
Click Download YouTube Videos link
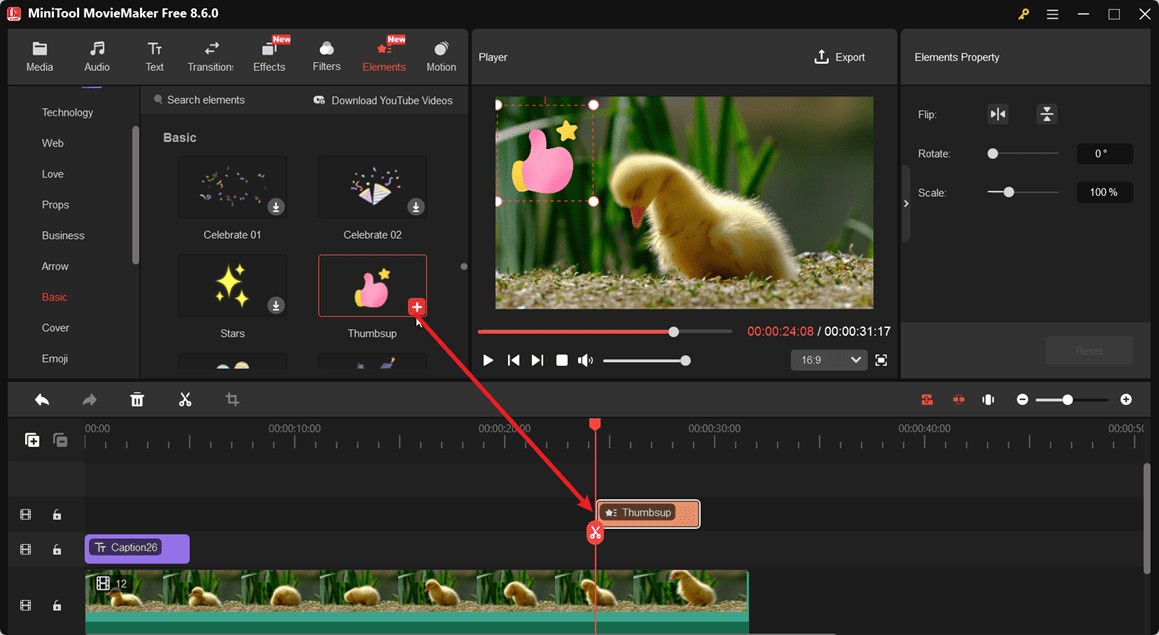383,101
